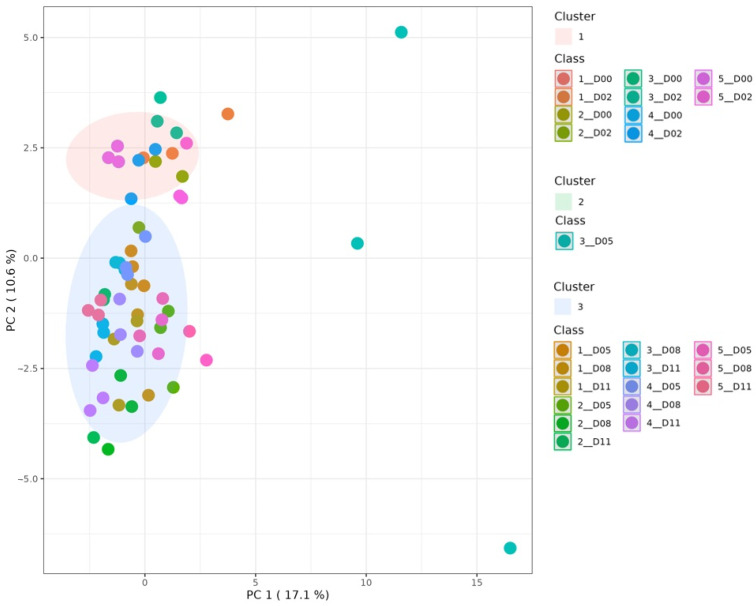Image resolution: width=756 pixels, height=606 pixels.
Task: Pick the 1__D11 legend swatch
Action: (x=562, y=386)
